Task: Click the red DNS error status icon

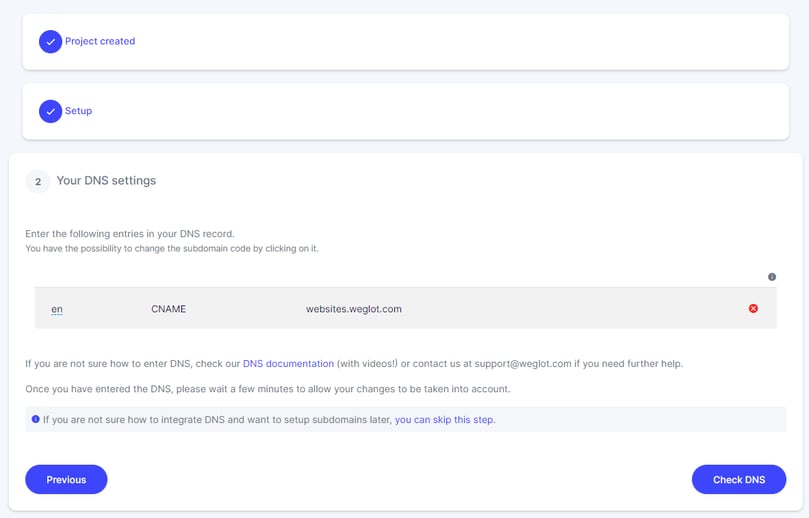Action: 753,308
